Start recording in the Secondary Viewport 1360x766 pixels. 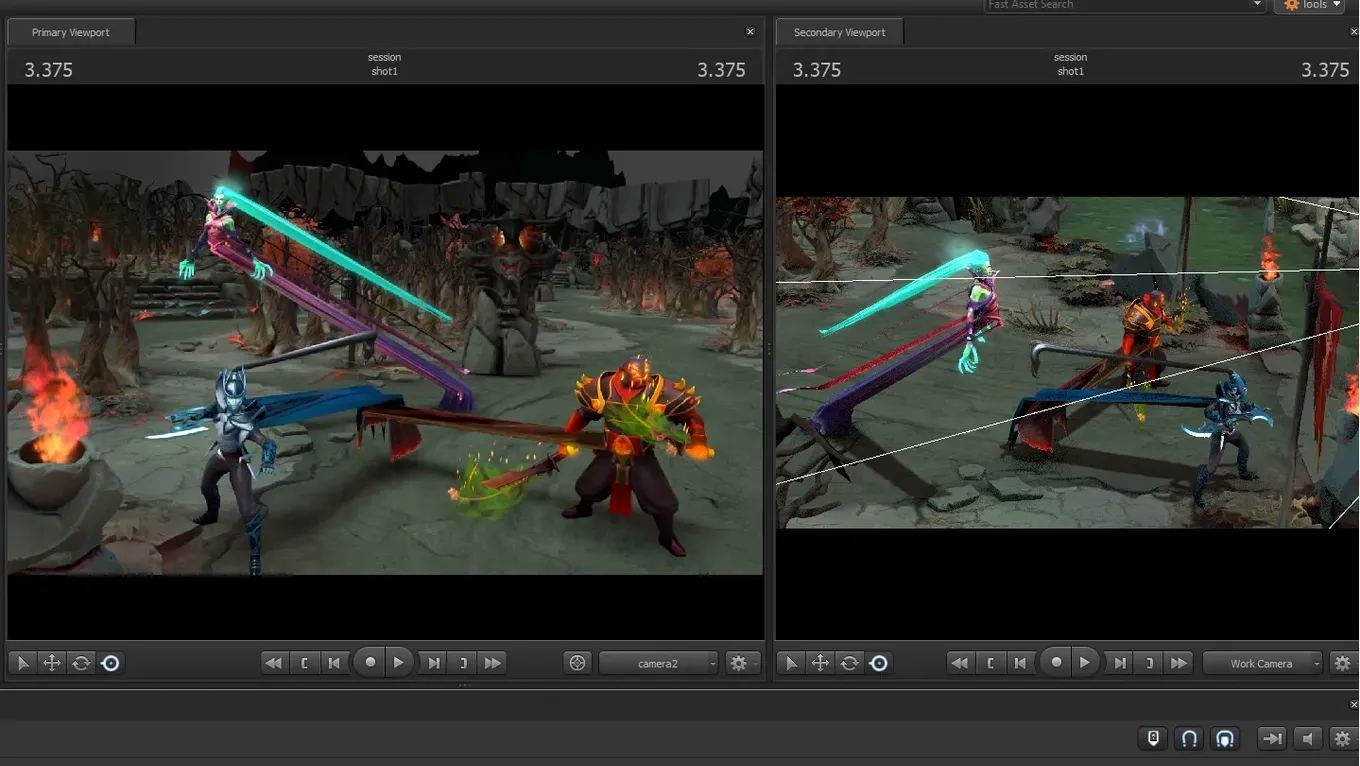point(1056,662)
